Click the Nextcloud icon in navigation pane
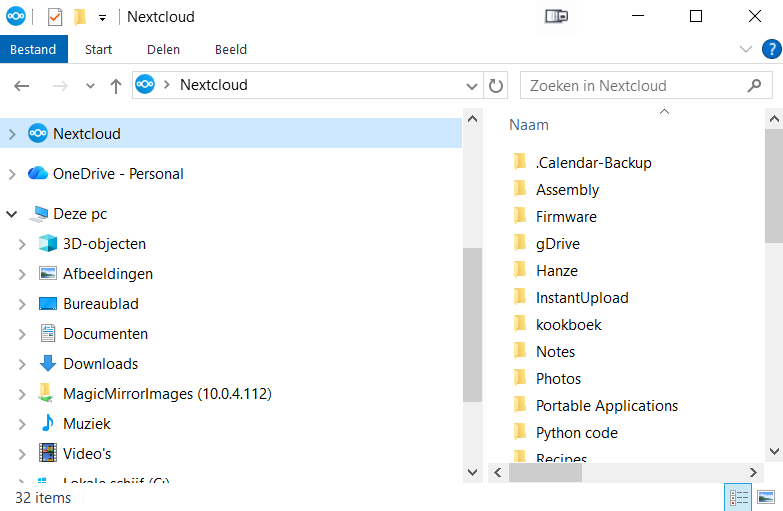 coord(38,134)
